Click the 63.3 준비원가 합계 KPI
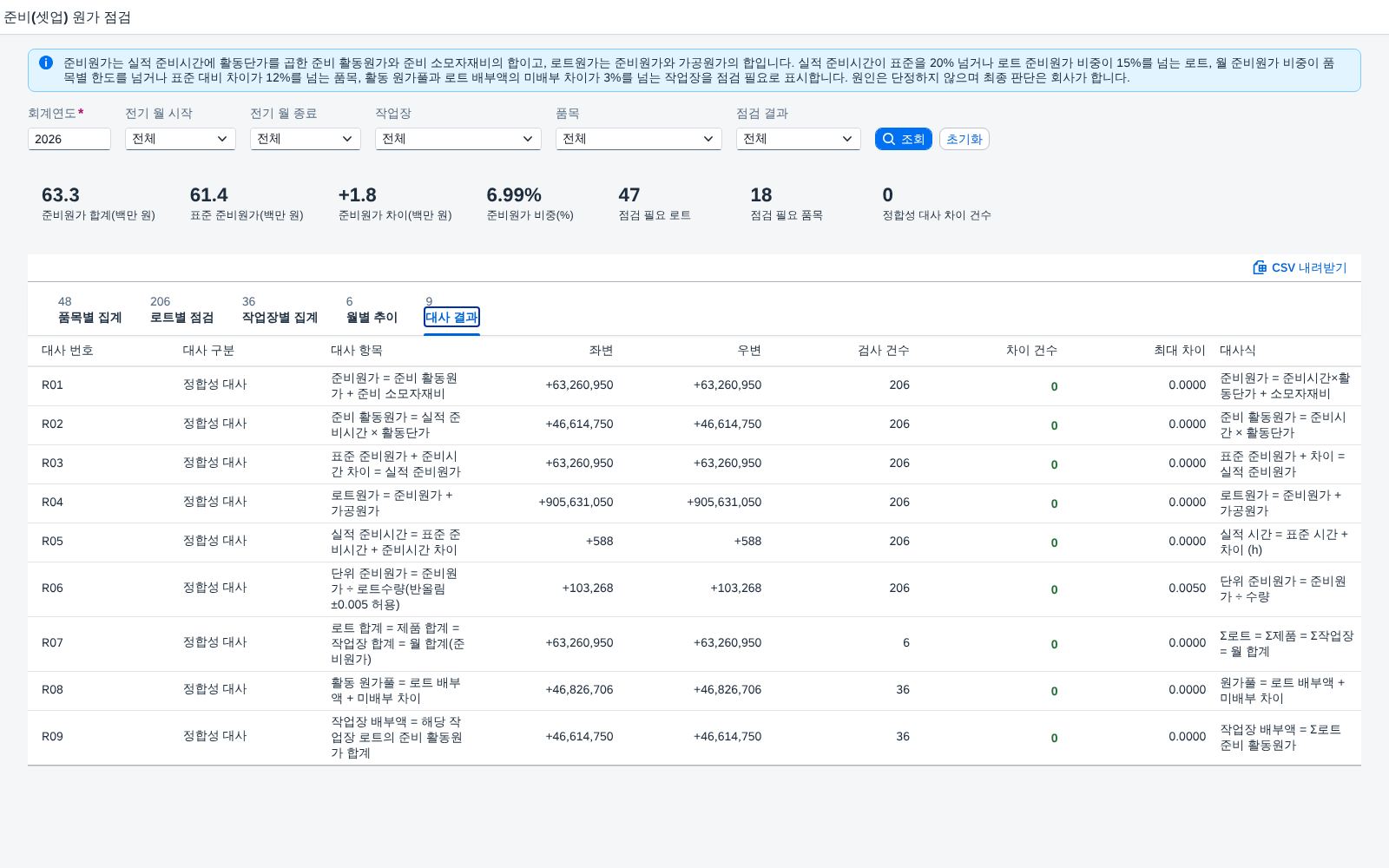1389x868 pixels. [x=98, y=204]
